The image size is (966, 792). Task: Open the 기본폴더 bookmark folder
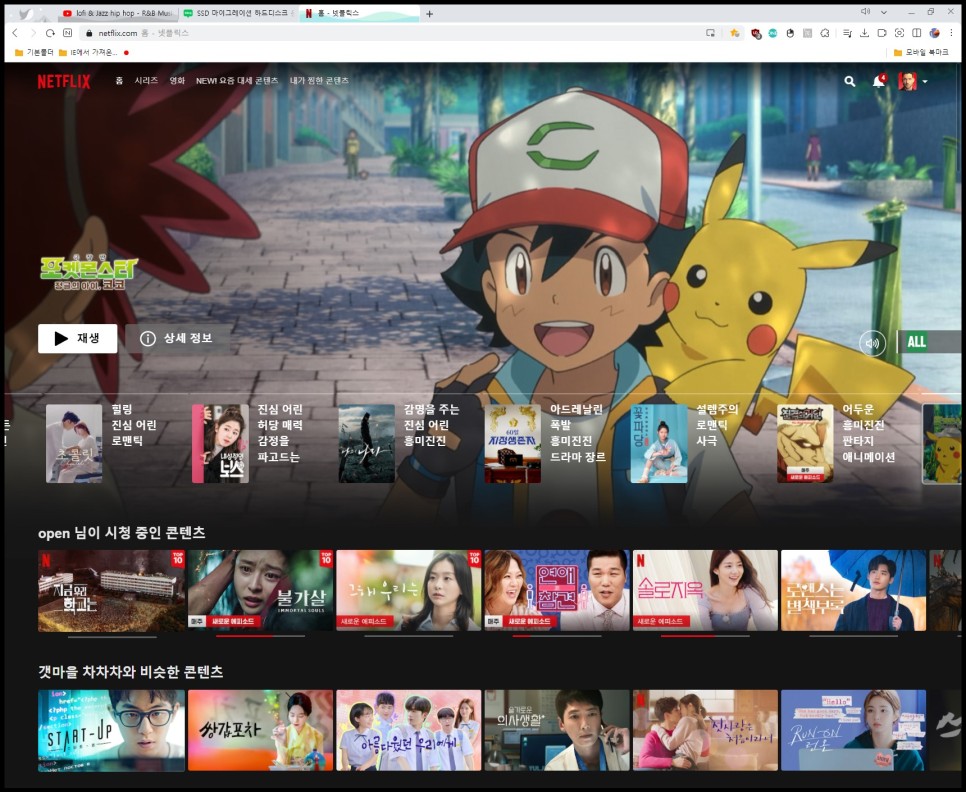(x=34, y=52)
